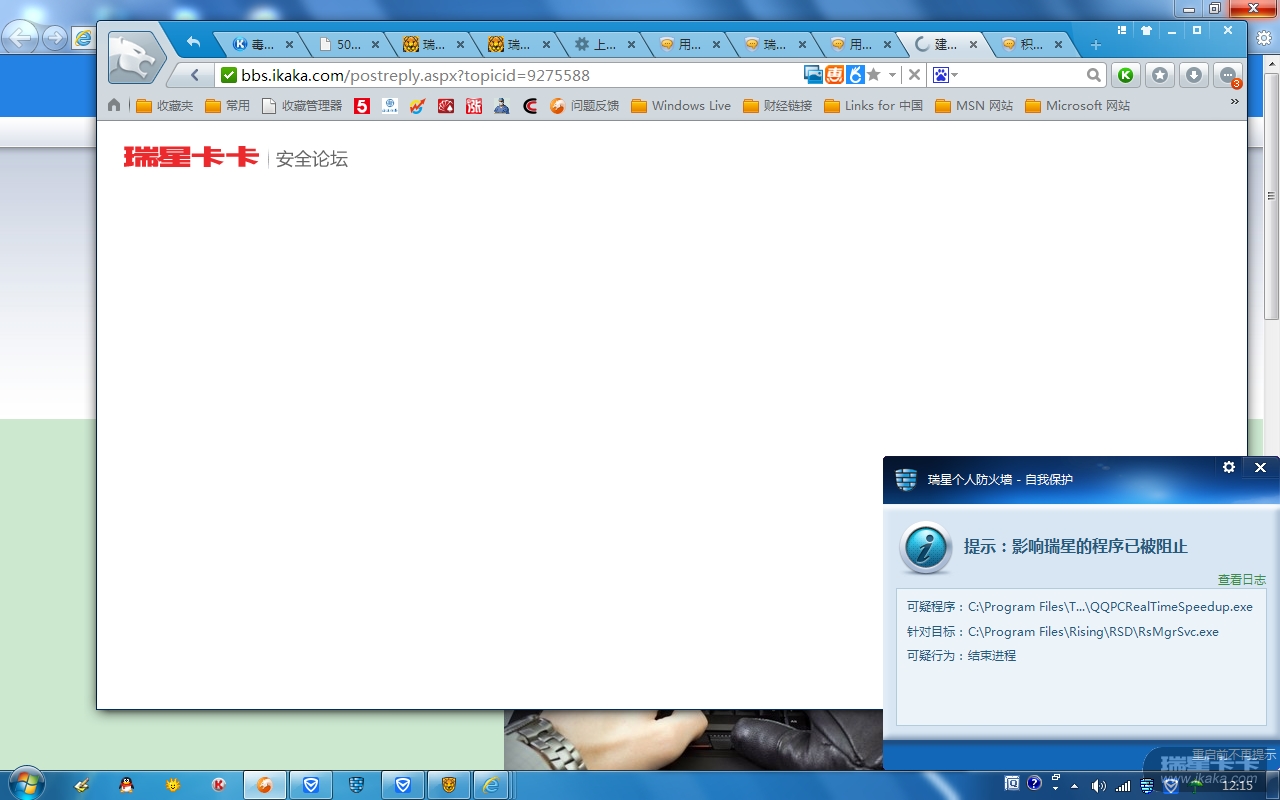Close the 瑞星个人防火墙 popup
1280x800 pixels.
click(1260, 467)
